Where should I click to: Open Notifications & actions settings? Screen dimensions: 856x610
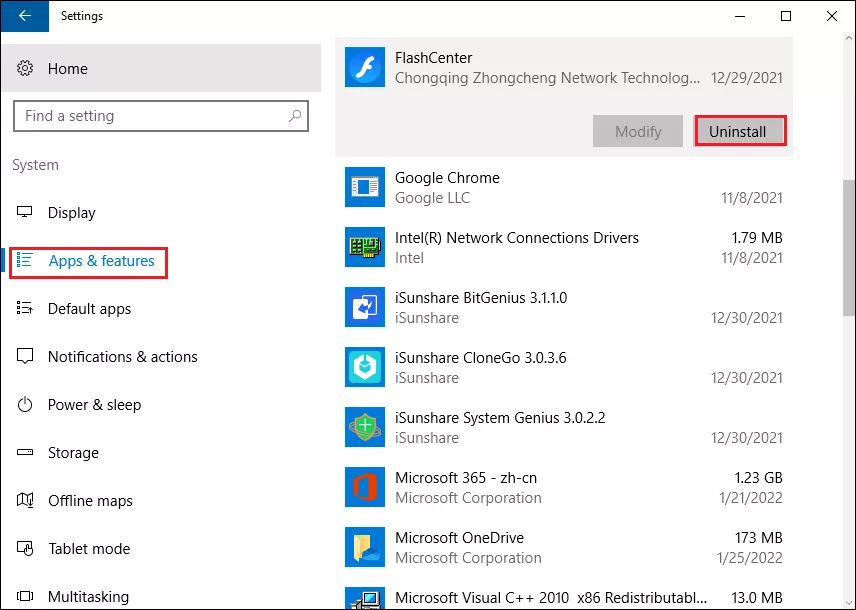pos(162,357)
